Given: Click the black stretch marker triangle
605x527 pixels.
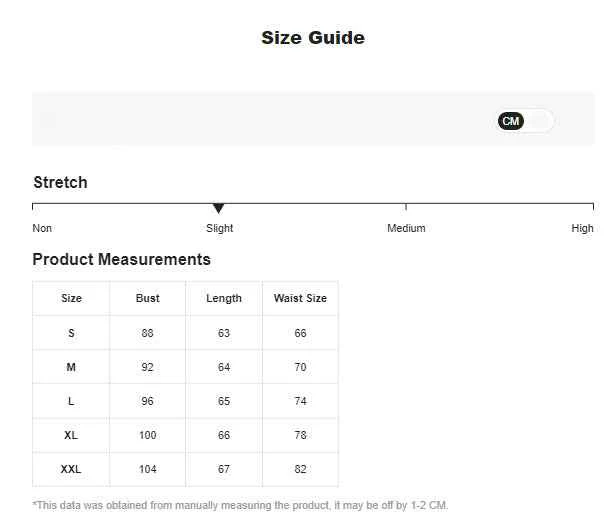Looking at the screenshot, I should (x=218, y=208).
